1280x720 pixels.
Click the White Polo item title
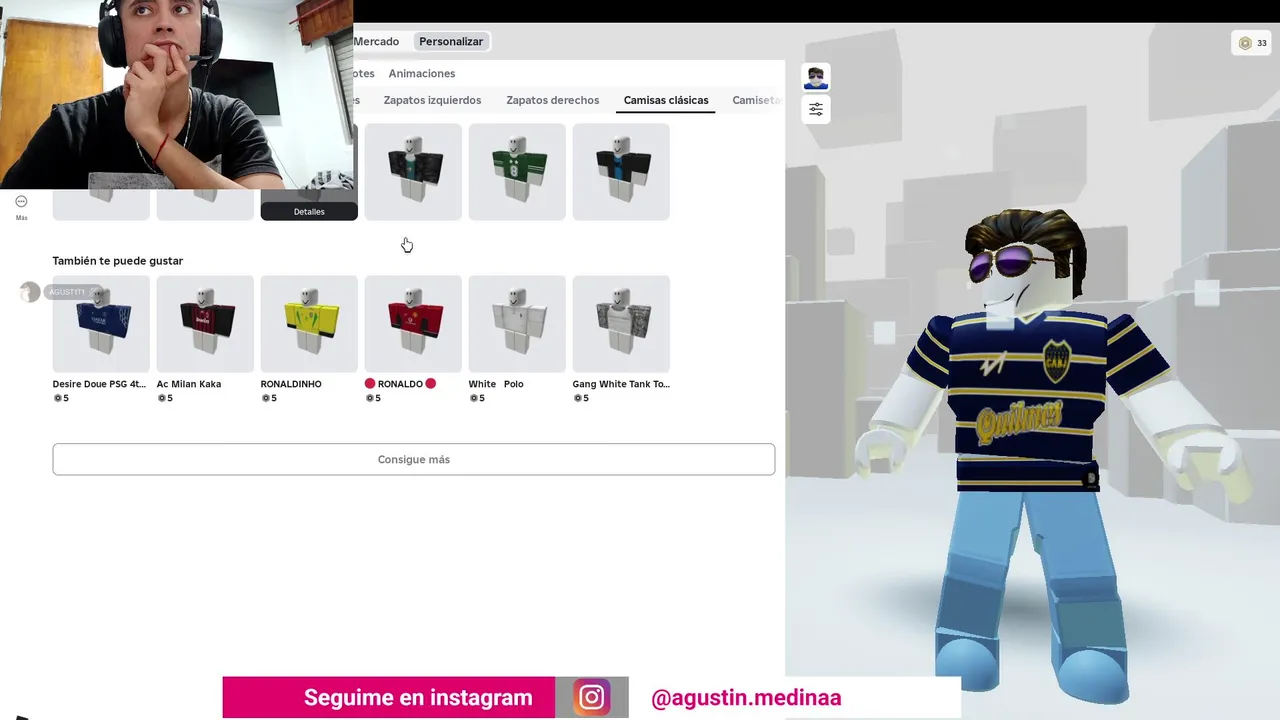(496, 384)
